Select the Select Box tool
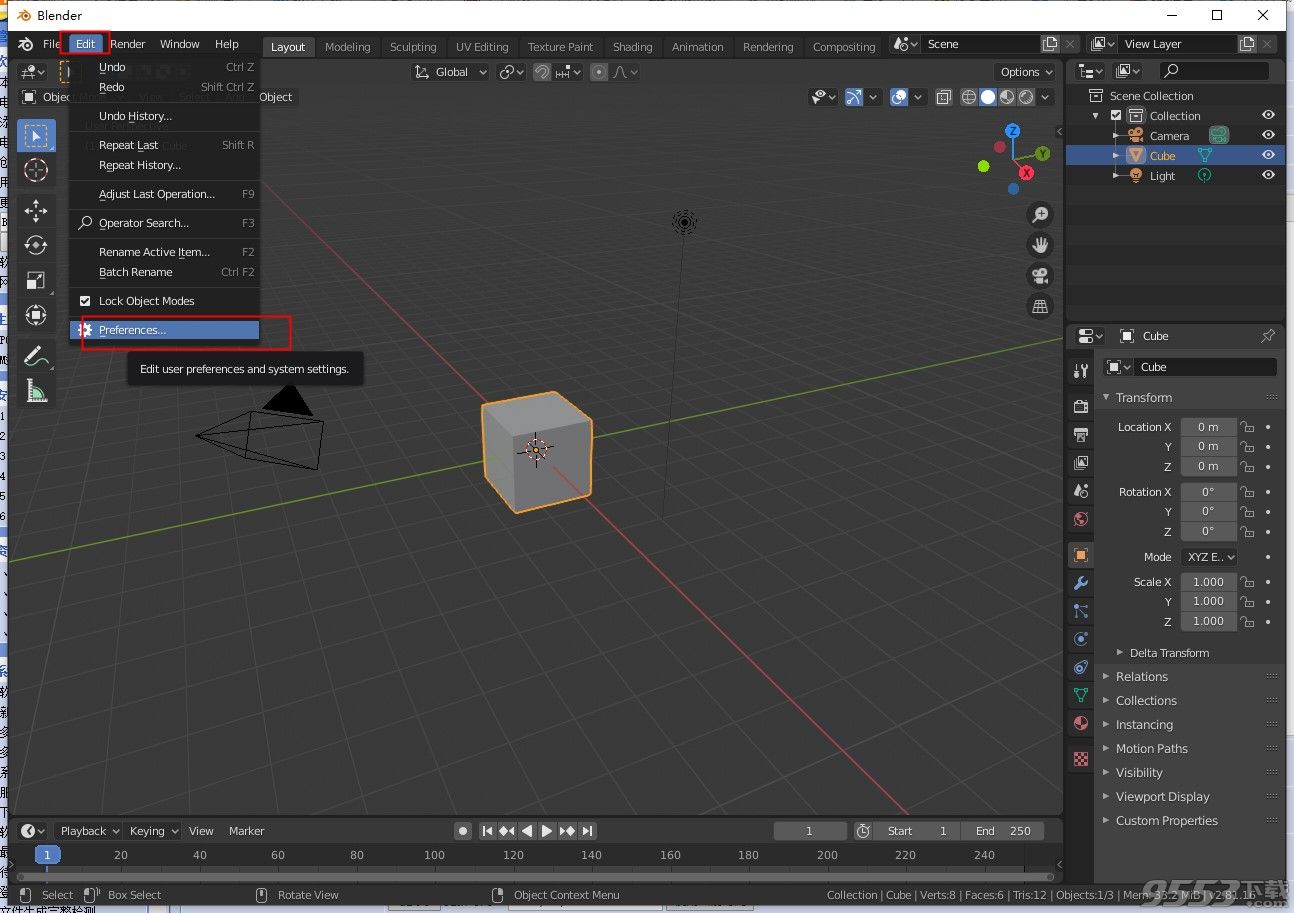This screenshot has height=913, width=1294. coord(36,136)
